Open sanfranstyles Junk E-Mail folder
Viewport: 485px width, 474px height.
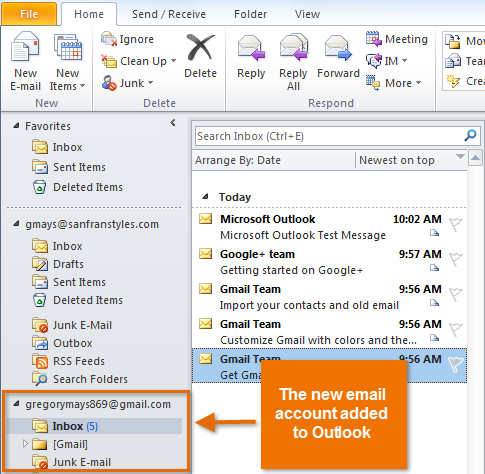point(72,325)
